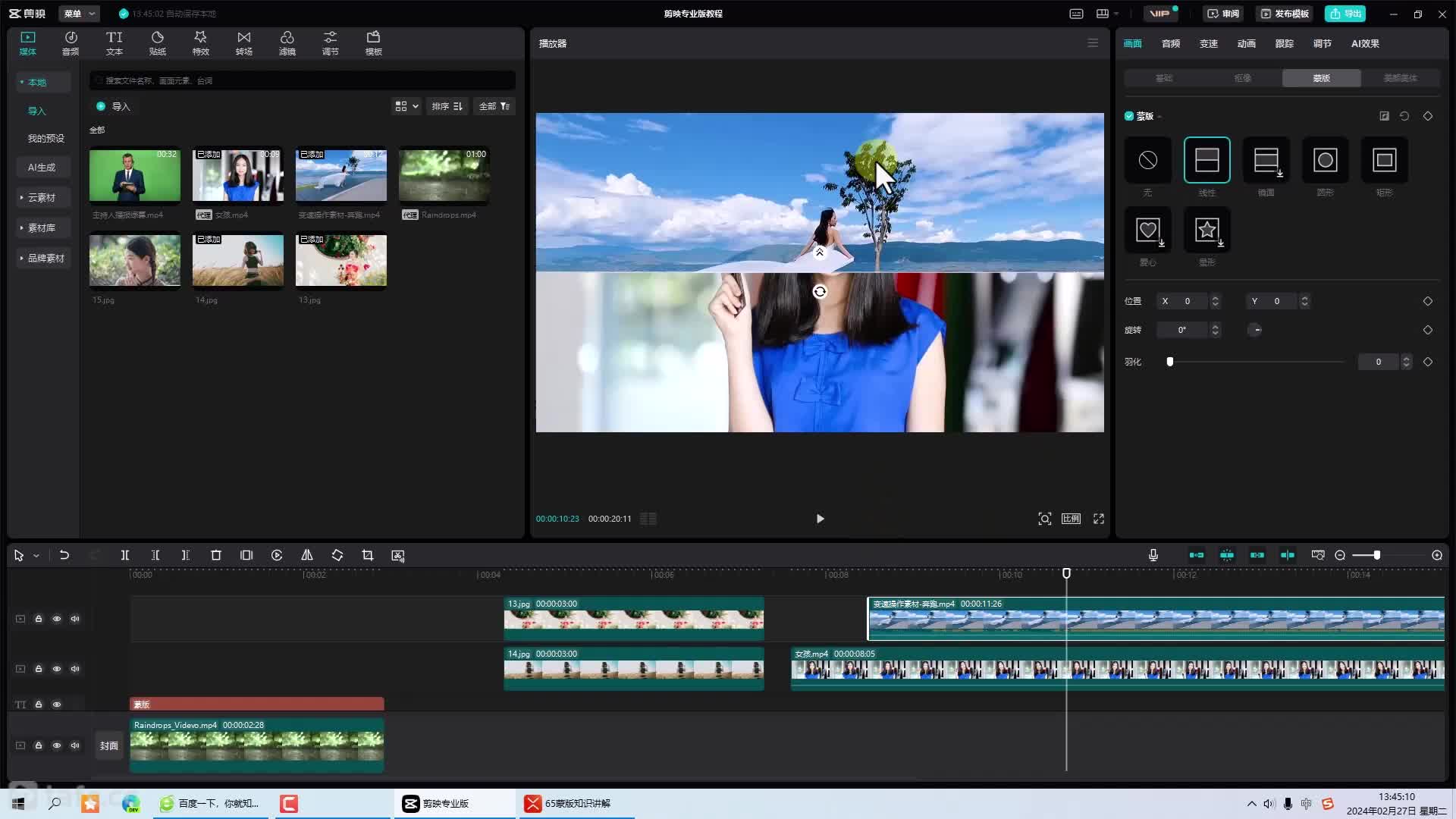This screenshot has height=819, width=1456.
Task: Open the 转场 transitions panel
Action: pos(243,43)
